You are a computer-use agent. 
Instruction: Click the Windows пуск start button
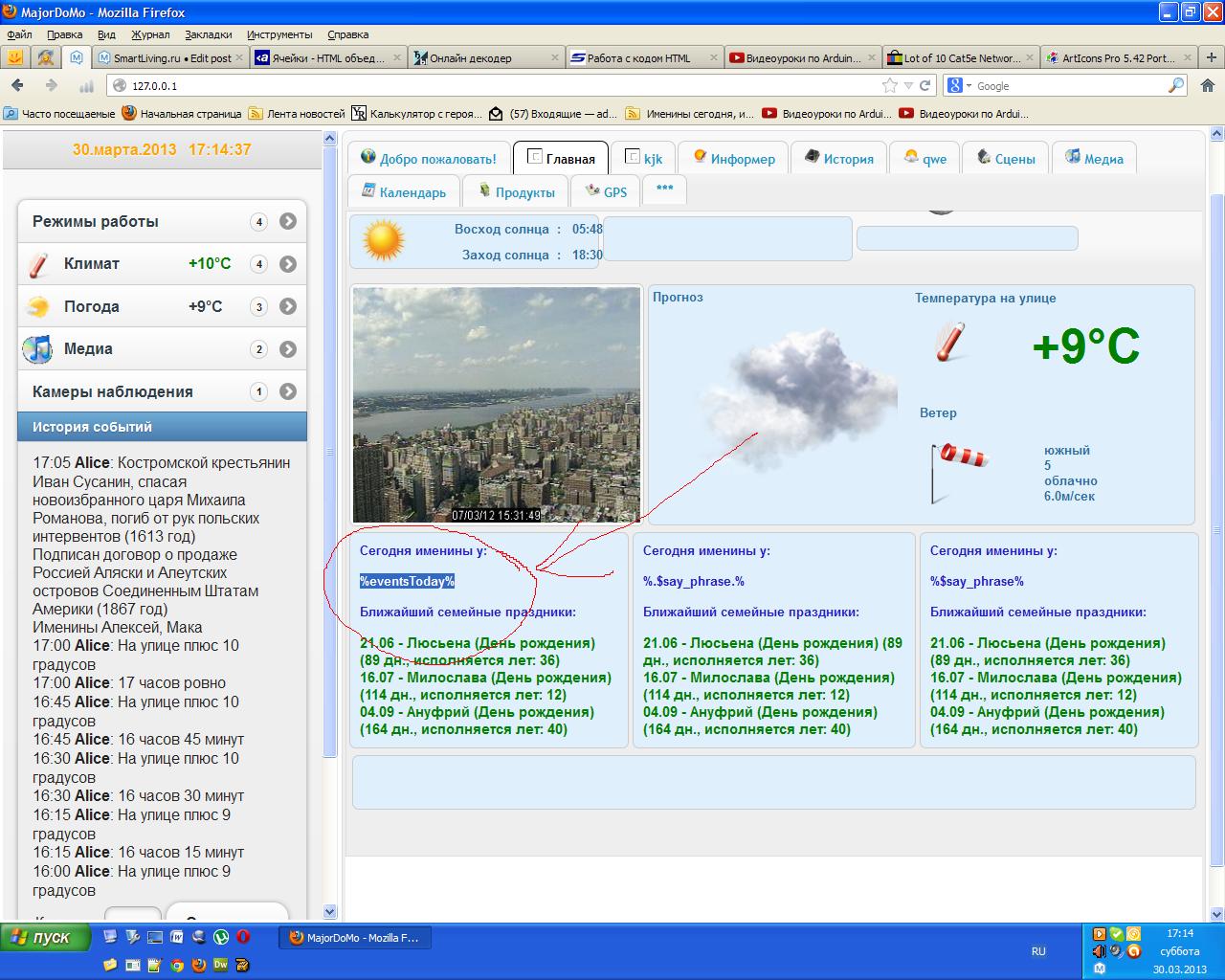click(46, 937)
